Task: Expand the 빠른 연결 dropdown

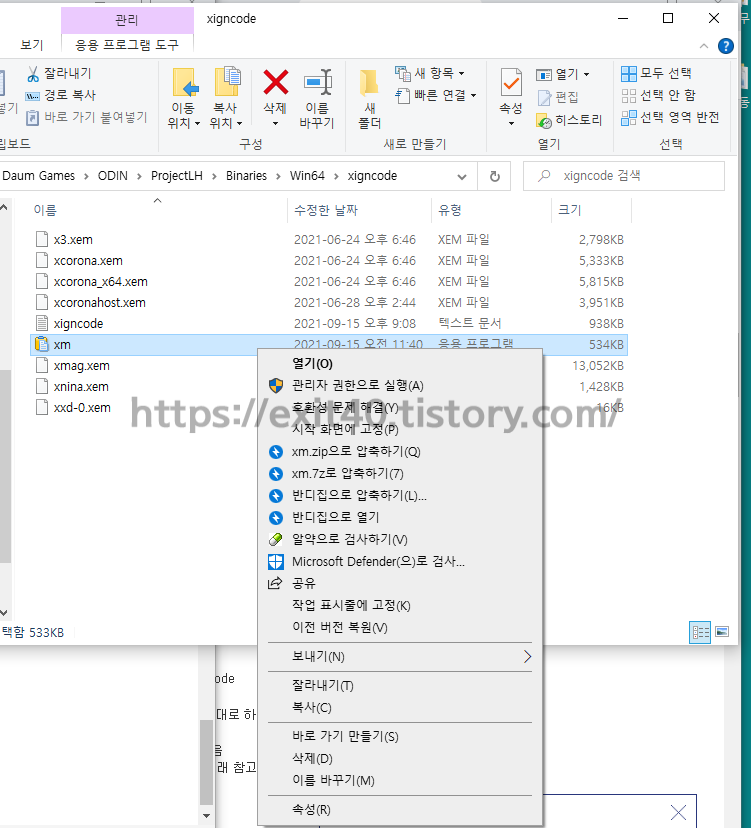Action: 473,96
